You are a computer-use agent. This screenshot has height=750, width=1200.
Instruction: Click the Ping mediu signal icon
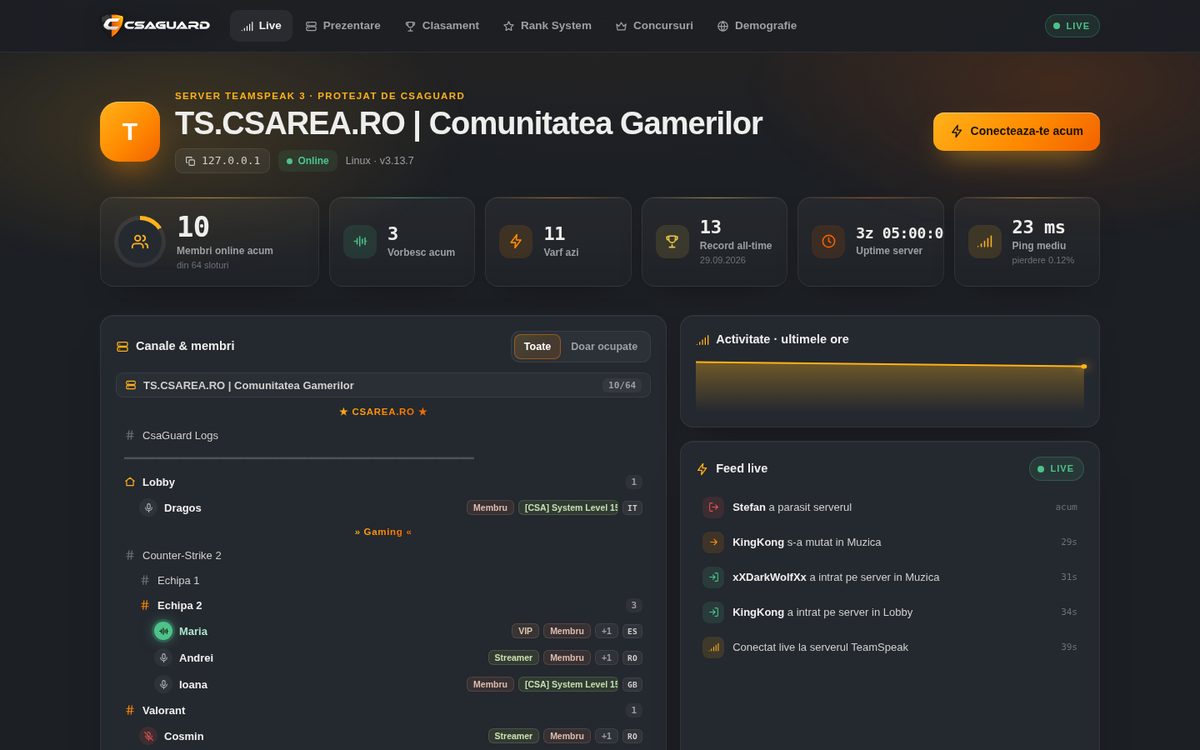click(x=985, y=241)
